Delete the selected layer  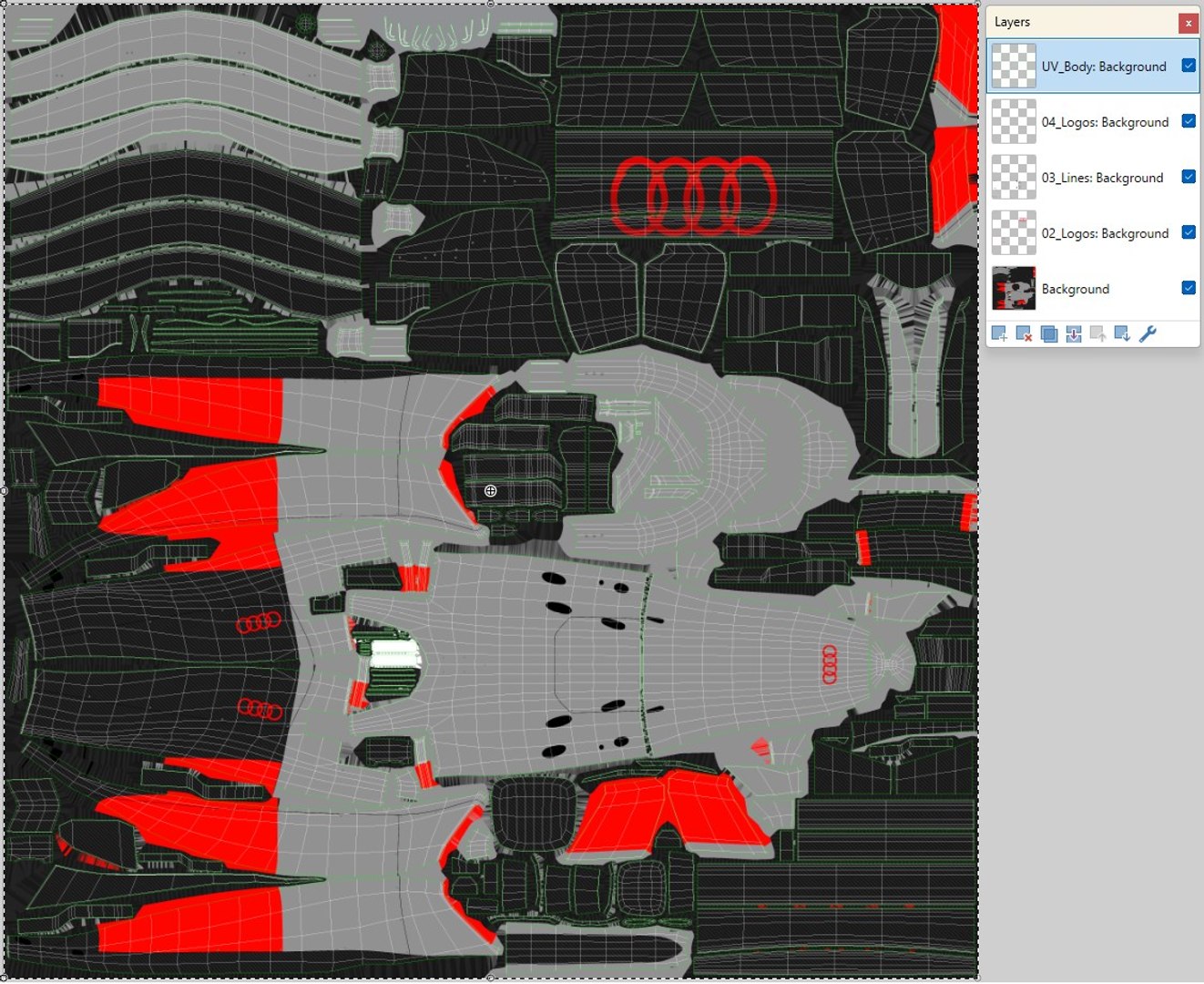pos(1024,334)
